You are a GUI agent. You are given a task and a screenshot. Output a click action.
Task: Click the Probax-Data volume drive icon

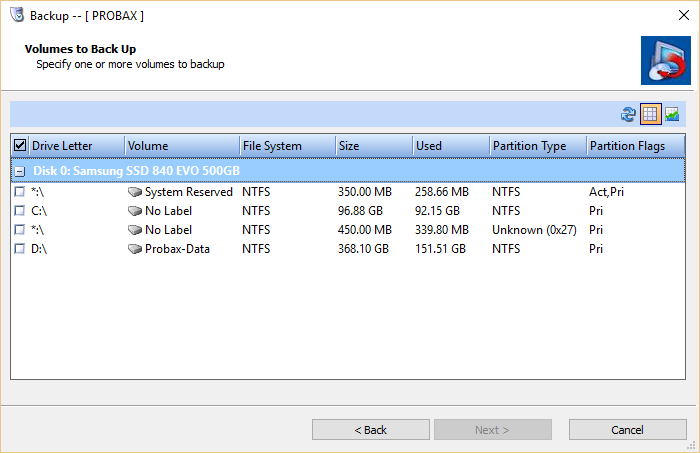click(x=135, y=249)
